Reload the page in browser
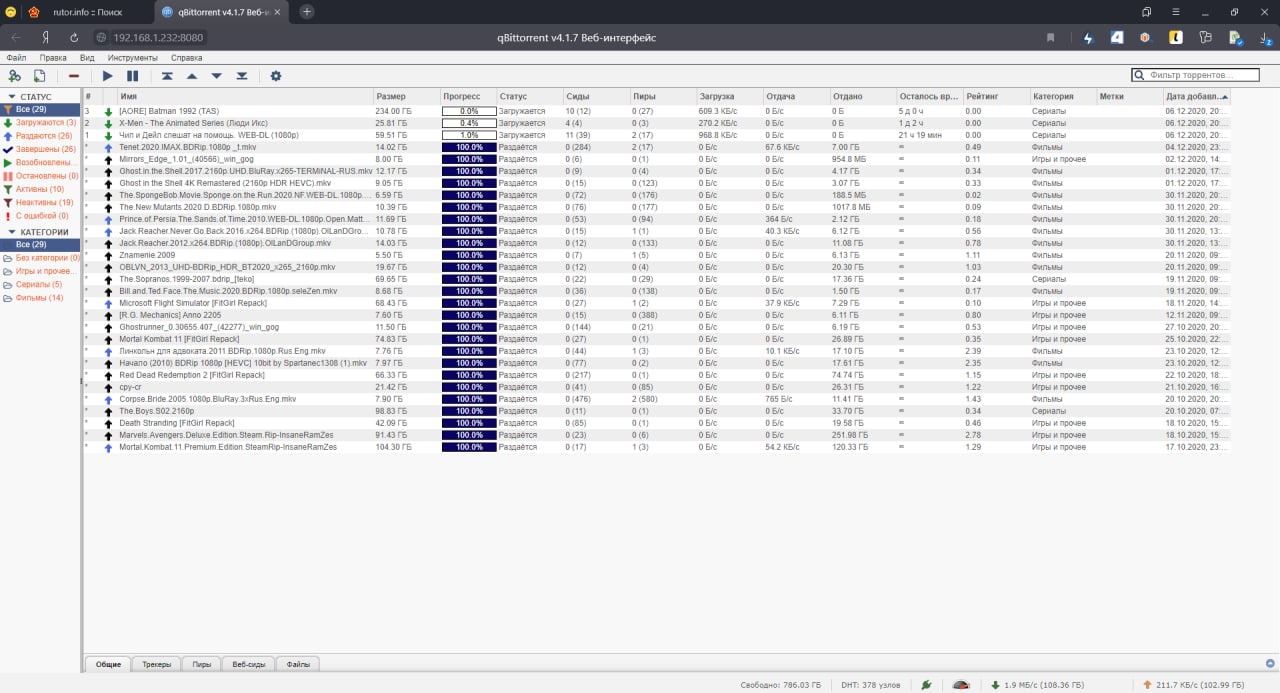This screenshot has height=693, width=1280. (74, 37)
